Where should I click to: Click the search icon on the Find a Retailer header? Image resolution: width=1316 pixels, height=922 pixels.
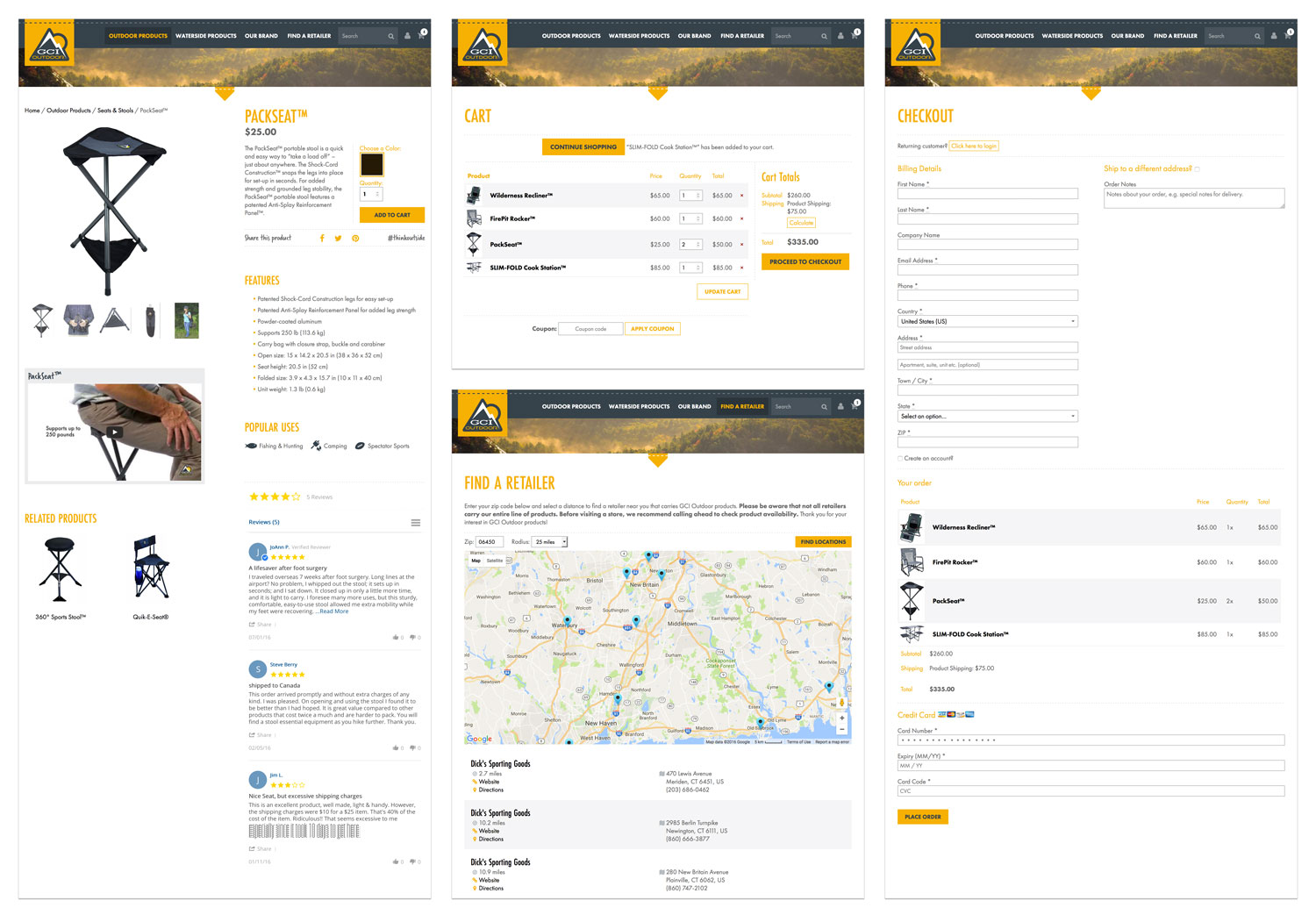824,407
